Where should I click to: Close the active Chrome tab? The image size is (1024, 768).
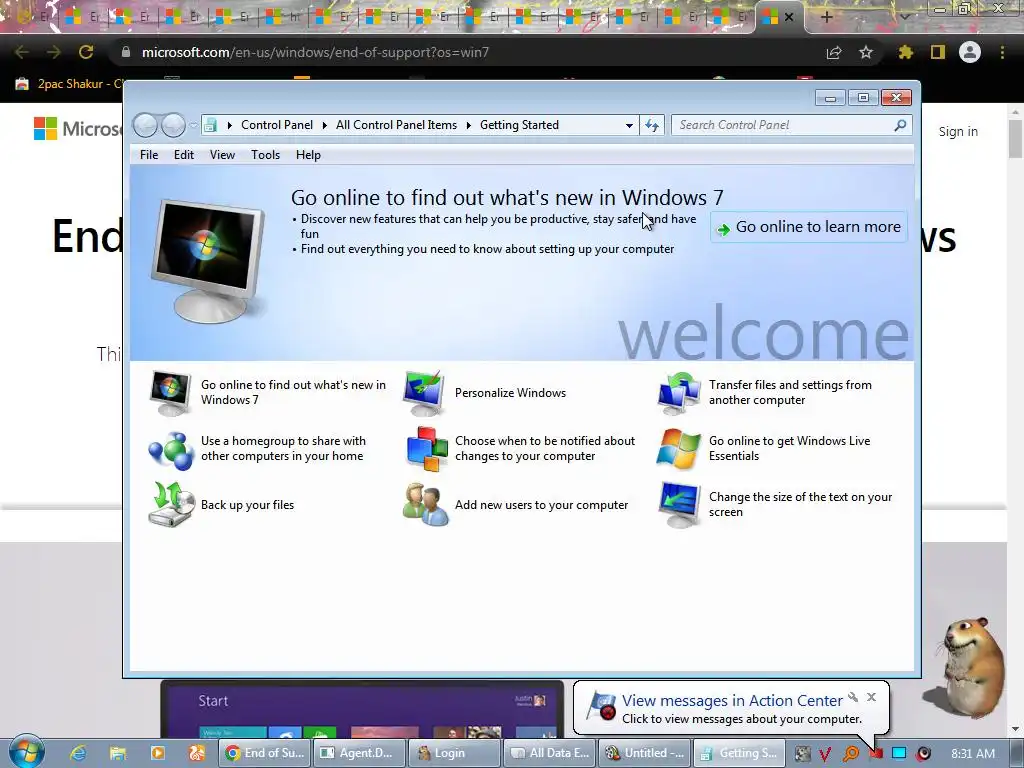click(x=789, y=17)
